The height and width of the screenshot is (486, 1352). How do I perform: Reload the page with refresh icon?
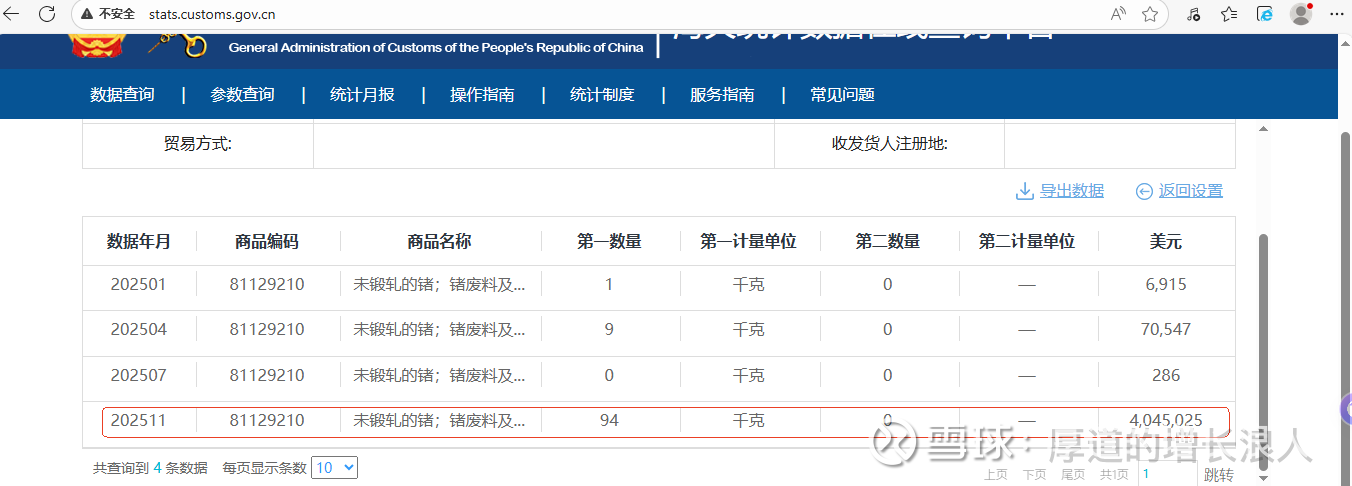pyautogui.click(x=47, y=14)
